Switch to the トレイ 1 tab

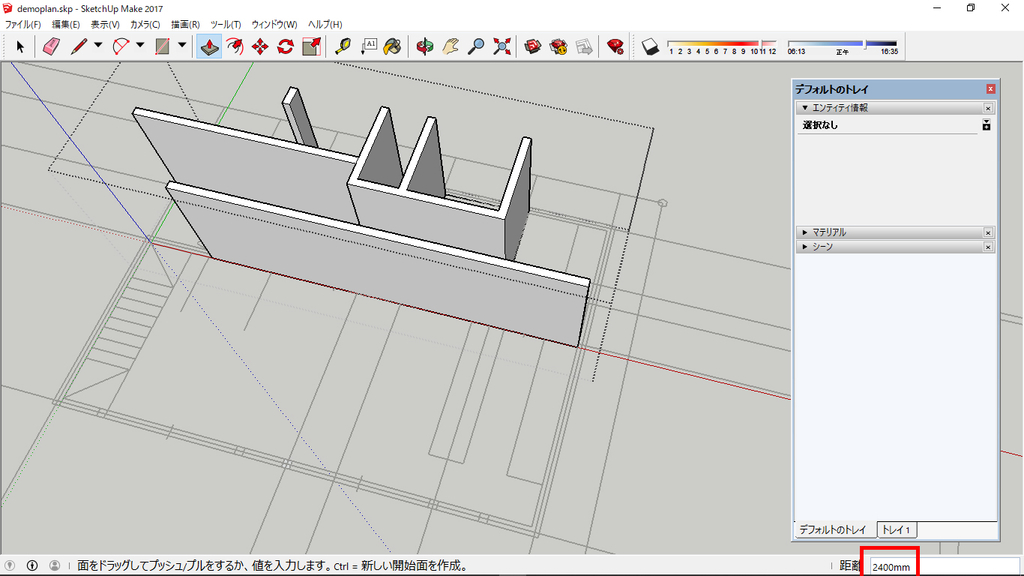[x=896, y=530]
